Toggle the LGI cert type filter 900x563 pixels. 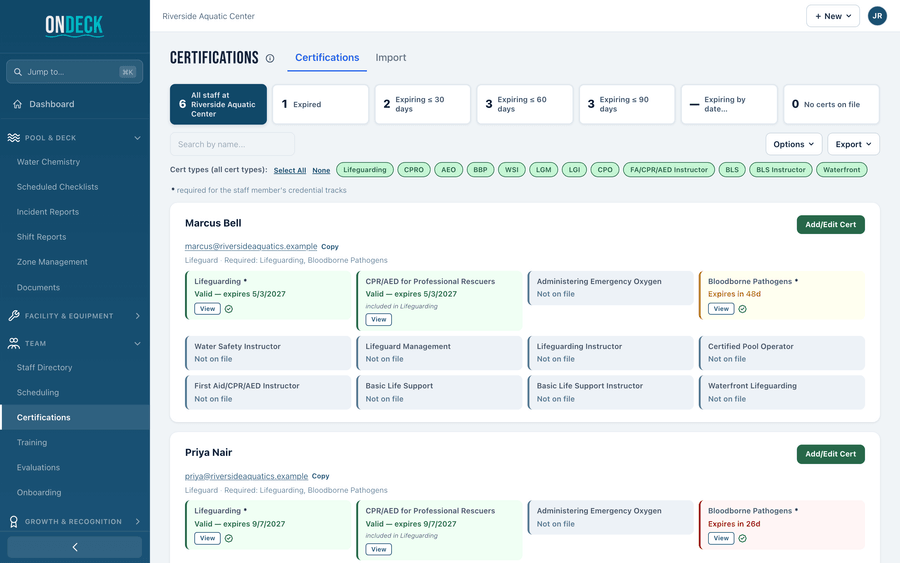[x=574, y=170]
